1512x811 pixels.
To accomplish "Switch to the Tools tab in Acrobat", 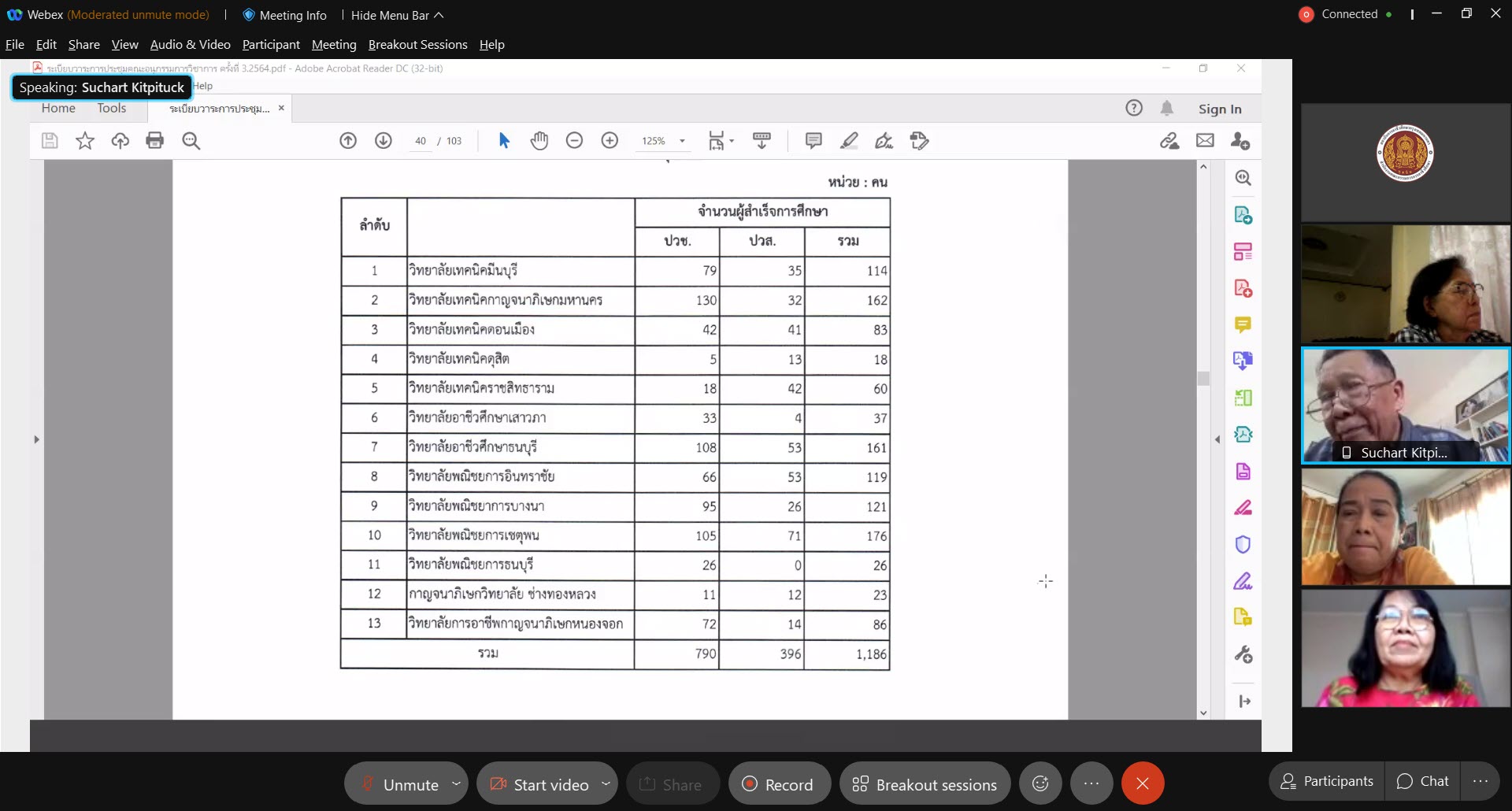I will (x=112, y=109).
